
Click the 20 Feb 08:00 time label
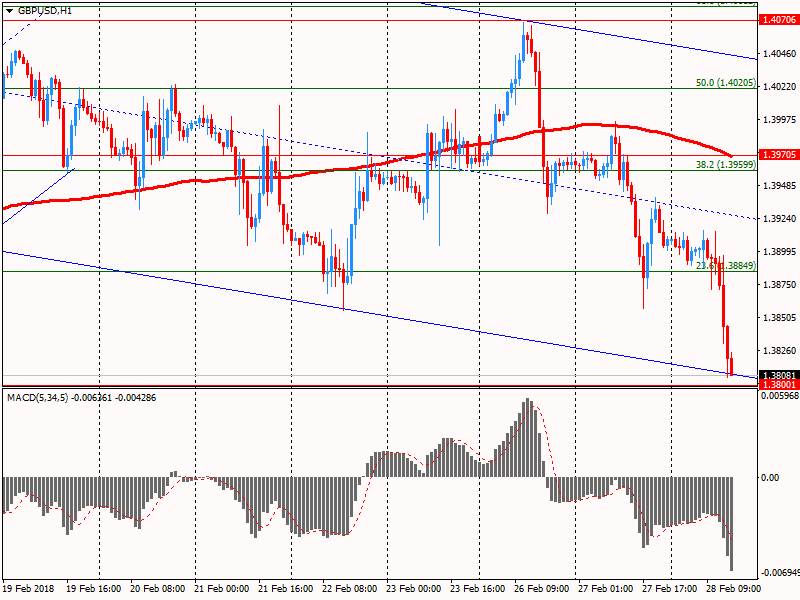pyautogui.click(x=158, y=588)
